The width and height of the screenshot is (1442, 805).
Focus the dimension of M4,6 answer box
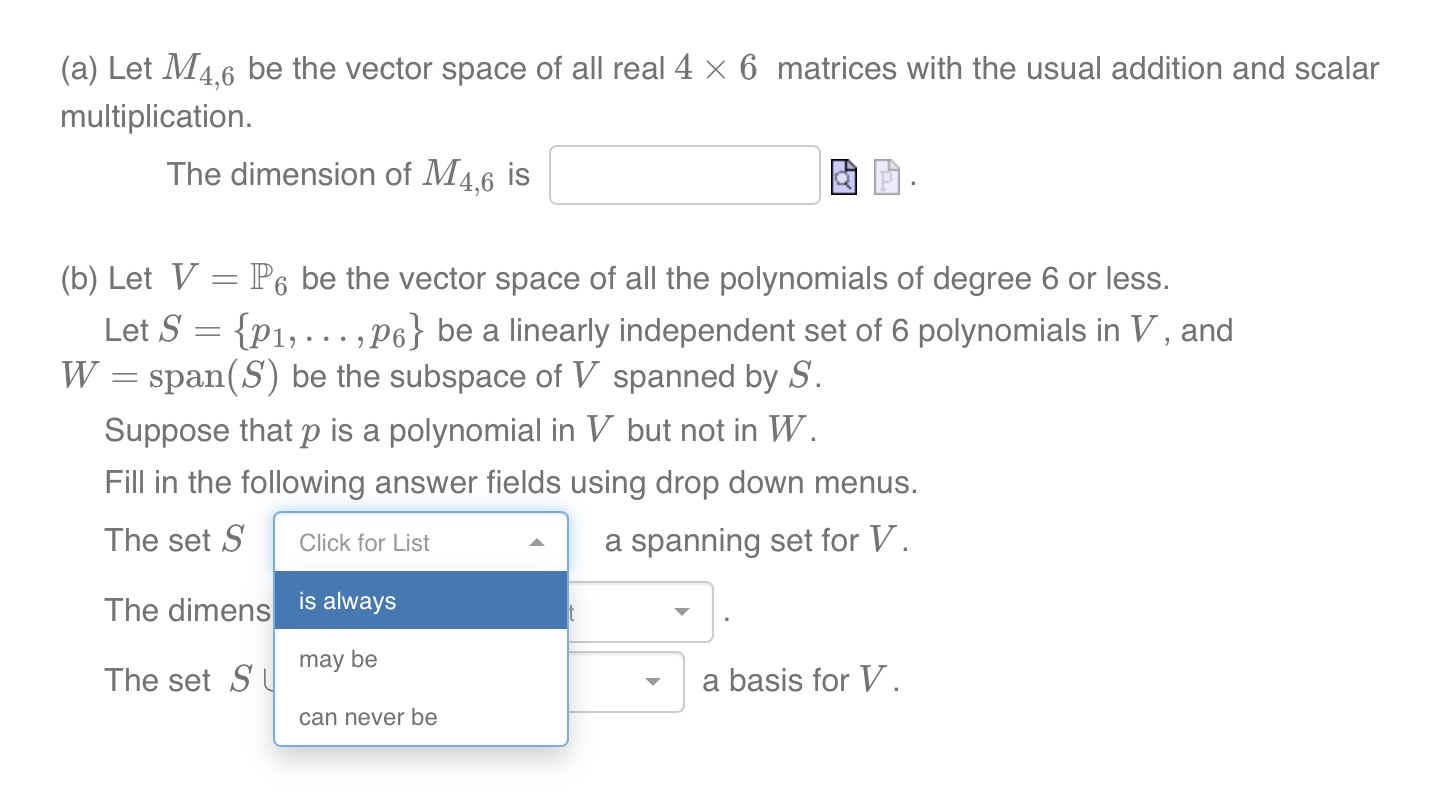point(685,175)
